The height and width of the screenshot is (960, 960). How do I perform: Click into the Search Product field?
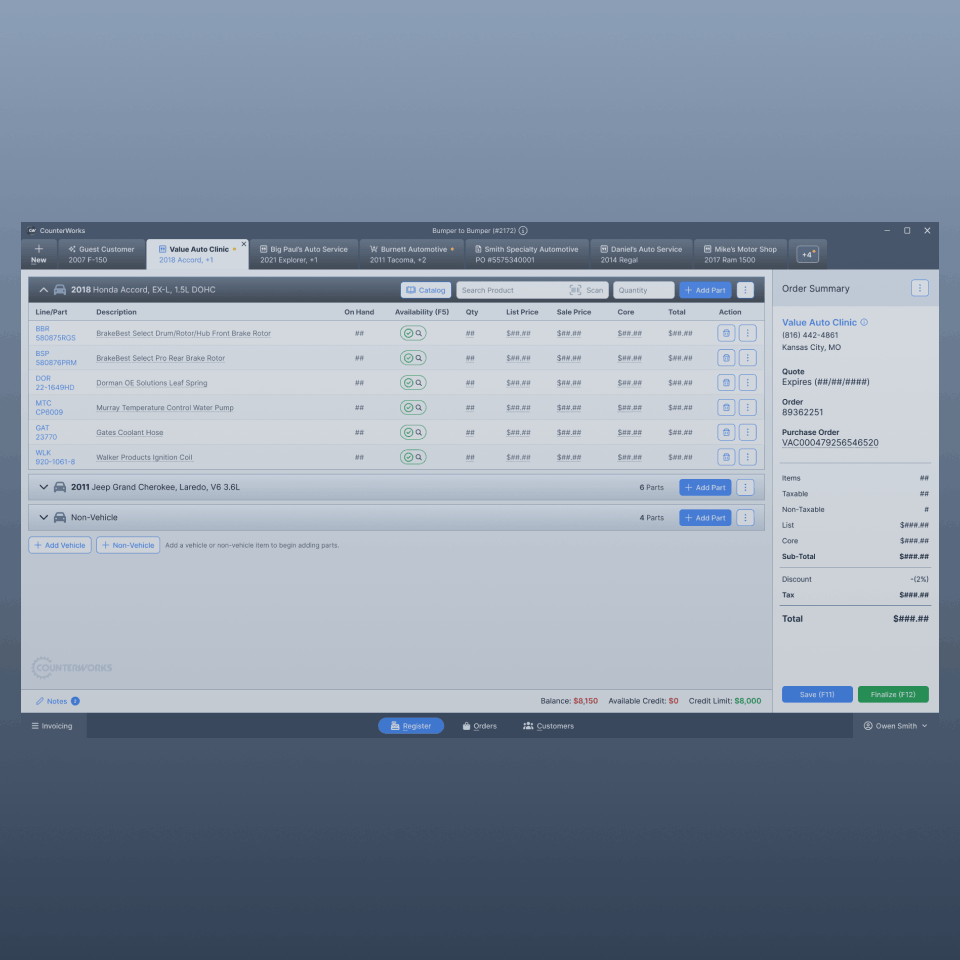coord(512,290)
